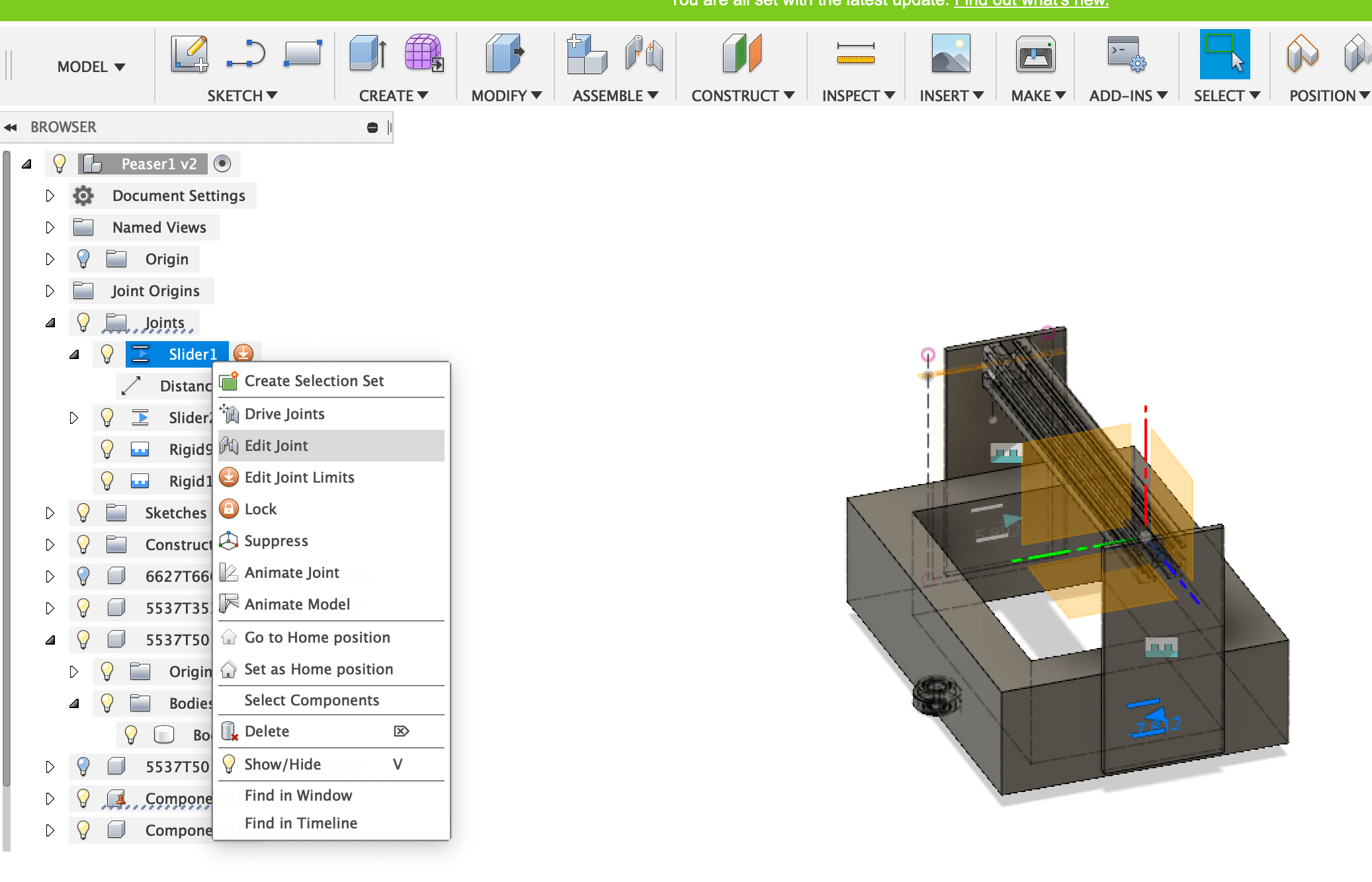The width and height of the screenshot is (1372, 882).
Task: Click the Create Form purple mesh icon
Action: coord(423,54)
